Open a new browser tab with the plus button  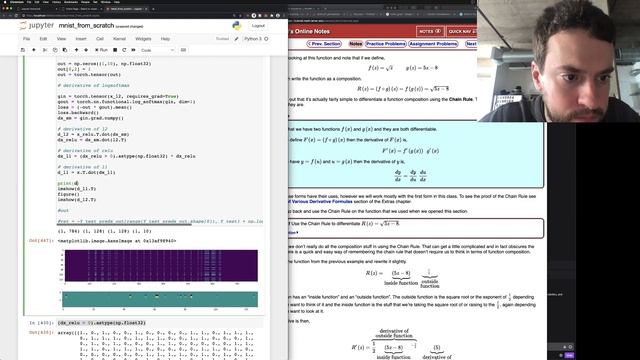tap(153, 9)
